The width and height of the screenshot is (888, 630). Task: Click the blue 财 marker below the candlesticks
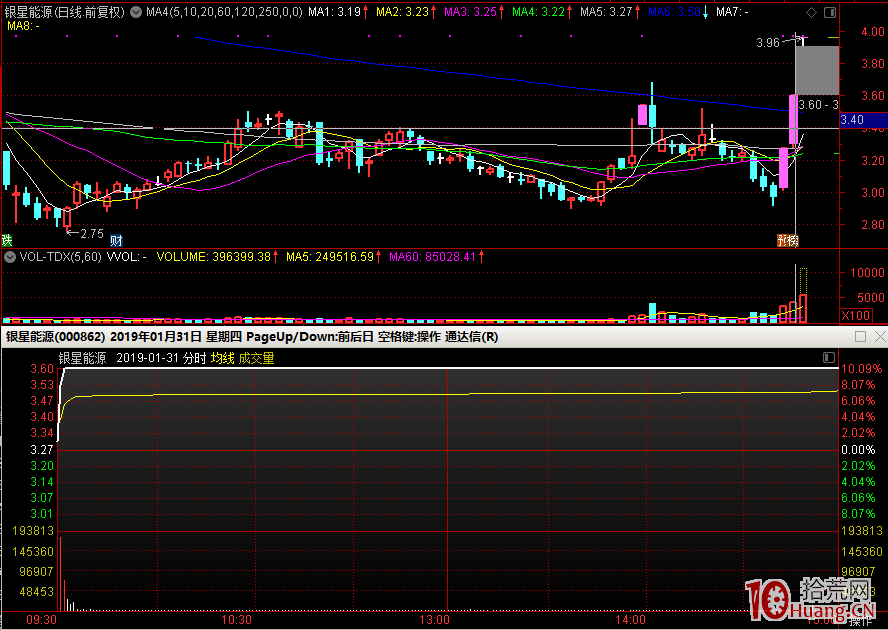coord(116,240)
